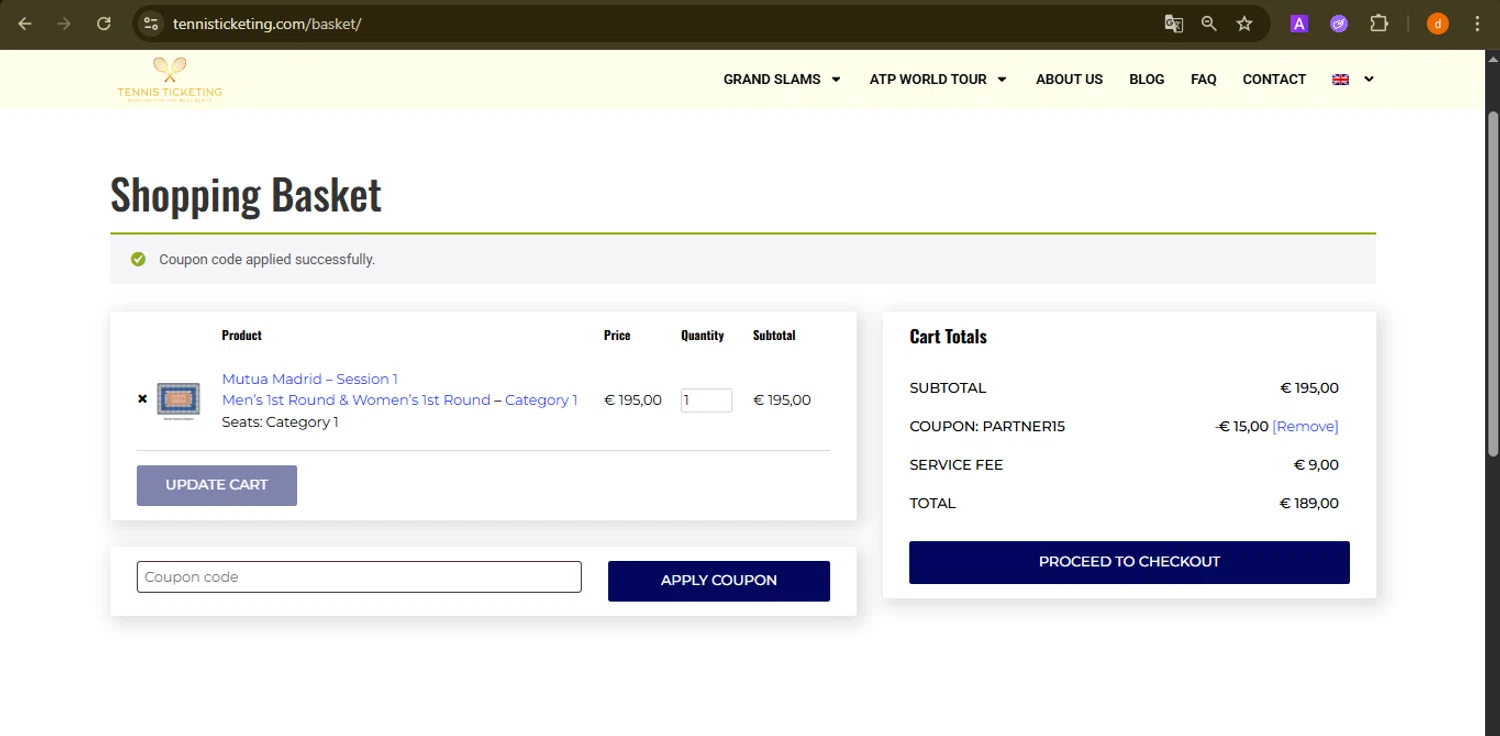The height and width of the screenshot is (736, 1500).
Task: Click the Tennis Ticketing logo
Action: (170, 79)
